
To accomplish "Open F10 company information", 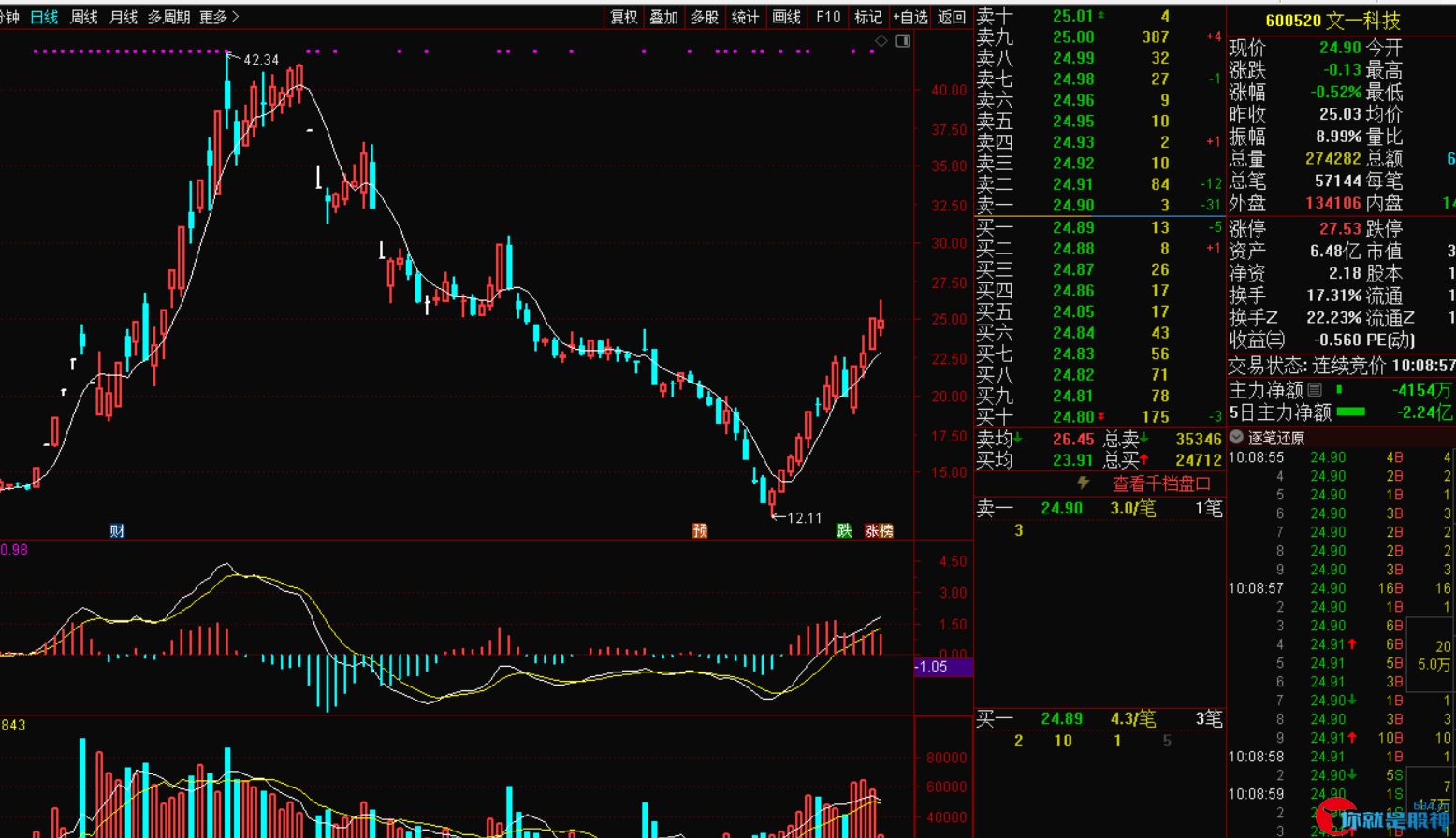I will [828, 17].
